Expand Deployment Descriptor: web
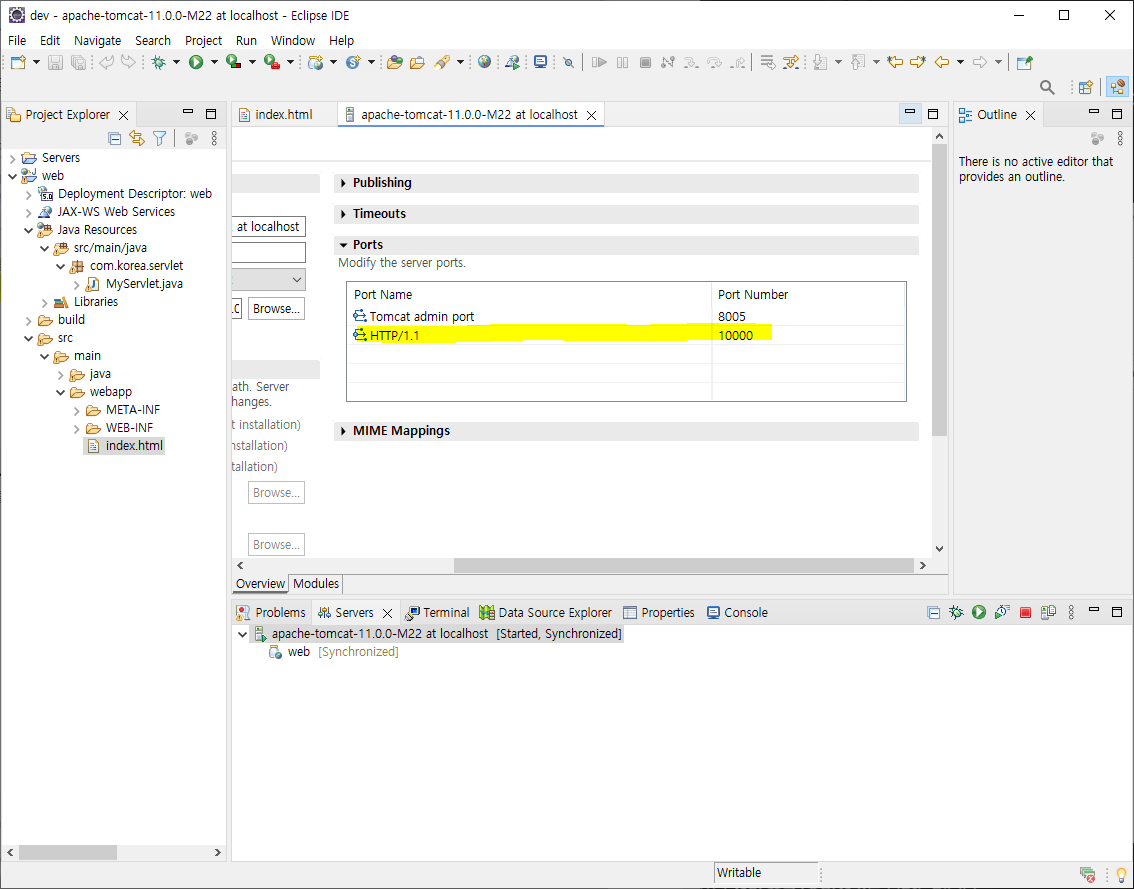The width and height of the screenshot is (1134, 889). [x=28, y=194]
